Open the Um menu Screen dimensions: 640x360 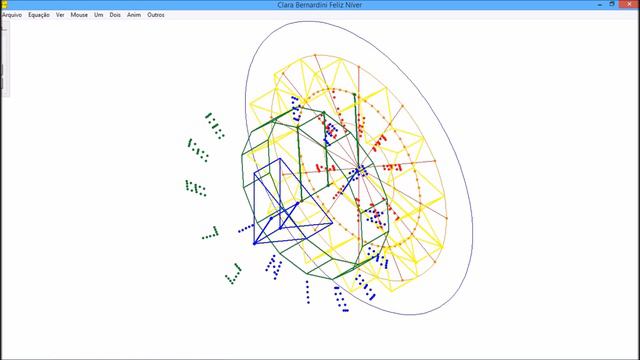98,15
